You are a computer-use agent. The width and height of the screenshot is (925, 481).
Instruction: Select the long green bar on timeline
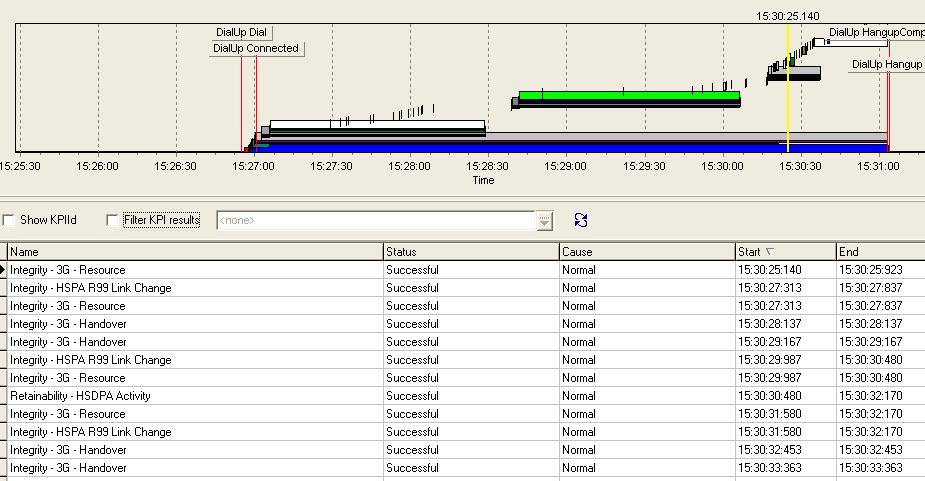(629, 96)
